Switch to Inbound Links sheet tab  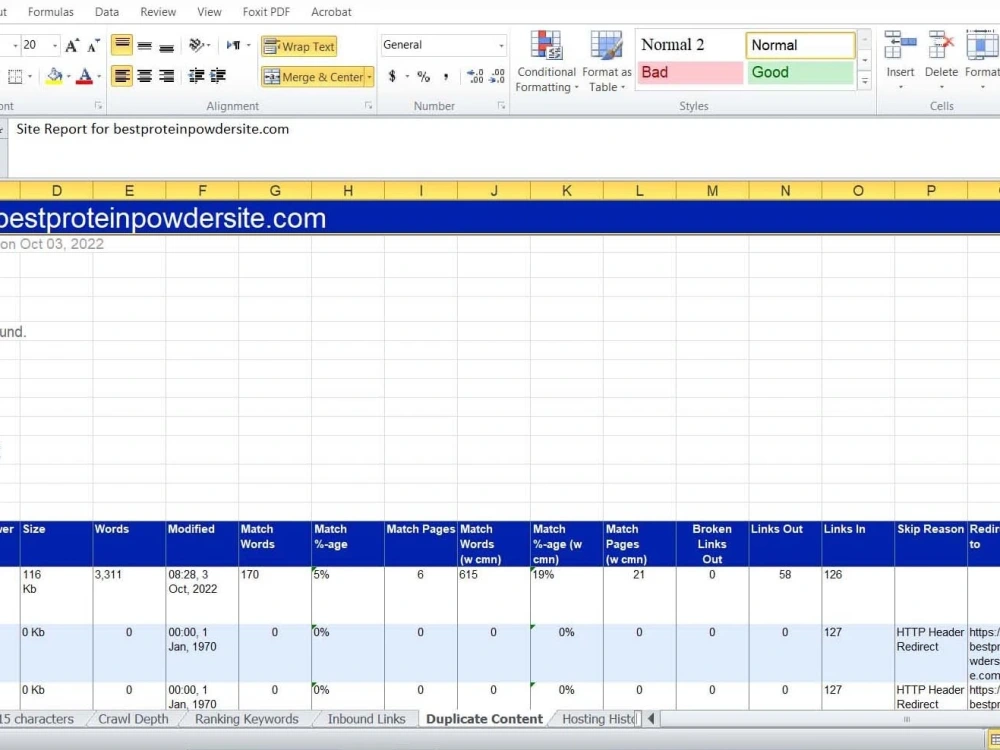[366, 719]
